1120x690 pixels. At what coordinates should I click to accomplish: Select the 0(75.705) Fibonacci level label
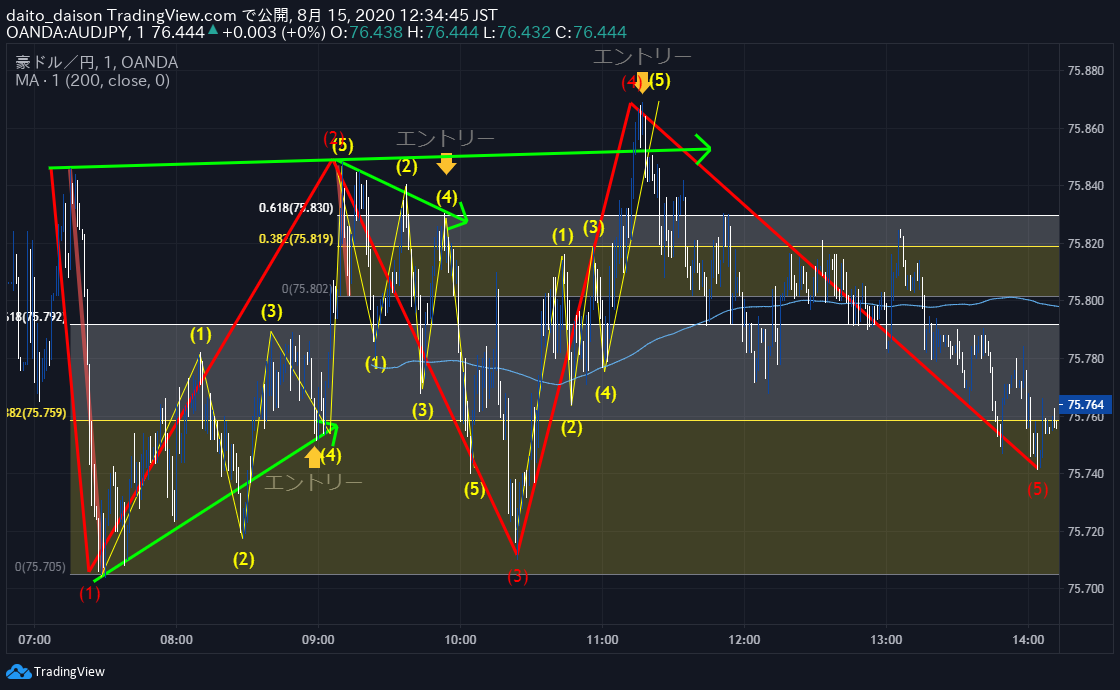click(41, 566)
